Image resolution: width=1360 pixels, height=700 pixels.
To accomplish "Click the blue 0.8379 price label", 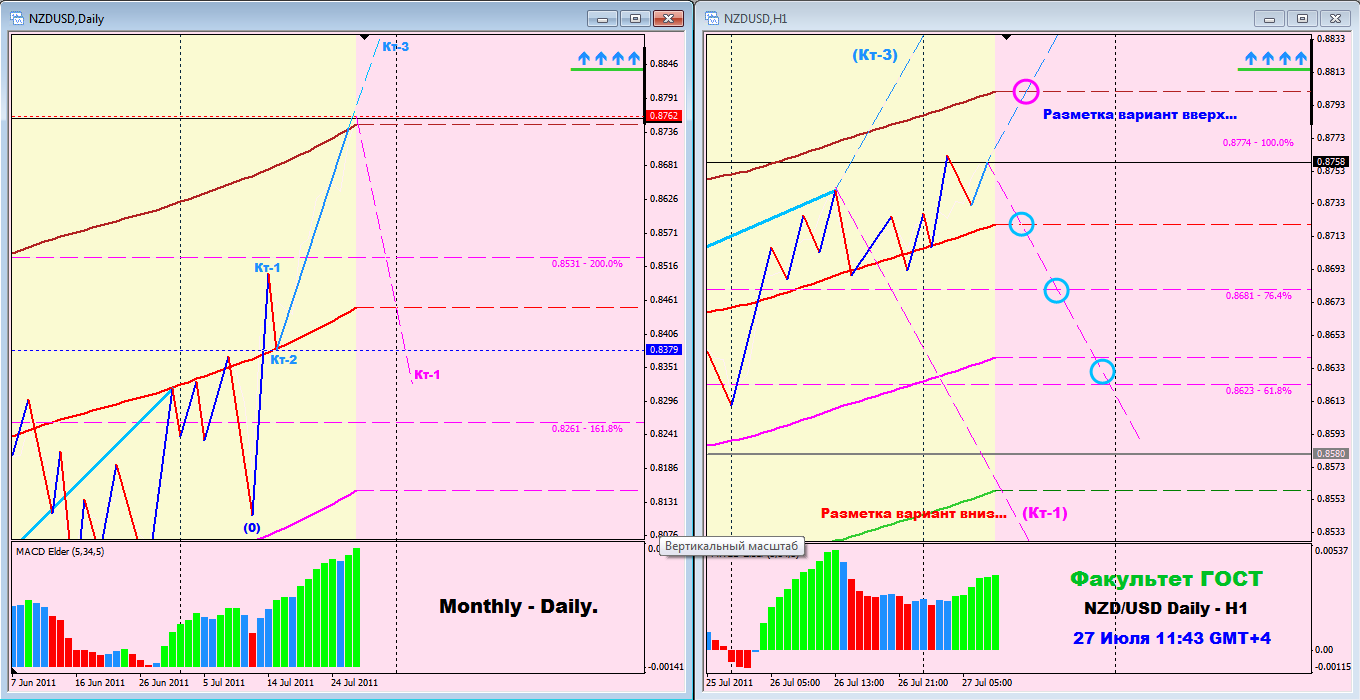I will click(664, 350).
